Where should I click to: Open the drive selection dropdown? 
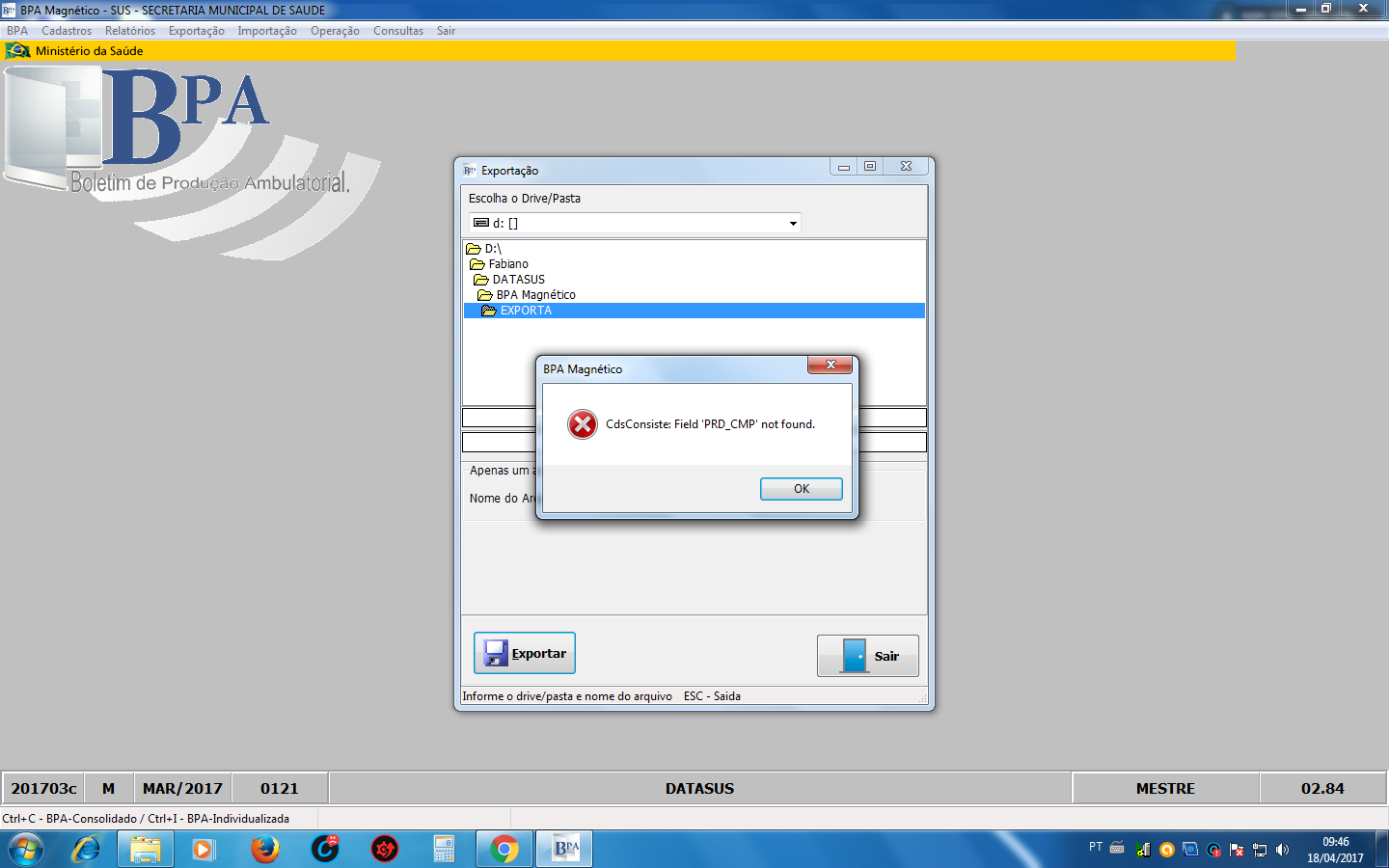pyautogui.click(x=793, y=224)
